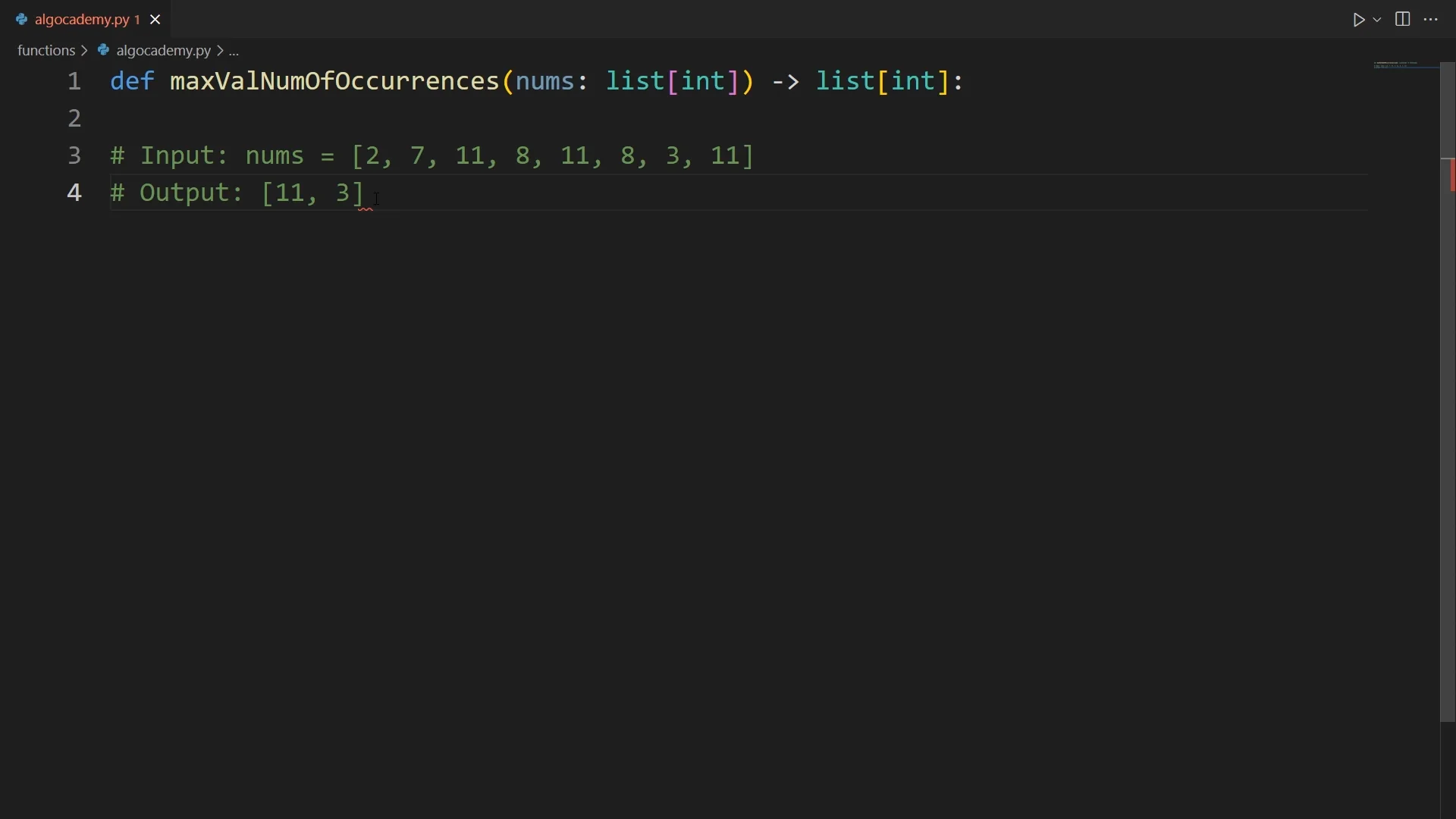1456x819 pixels.
Task: Click line number 1 in gutter
Action: (x=74, y=82)
